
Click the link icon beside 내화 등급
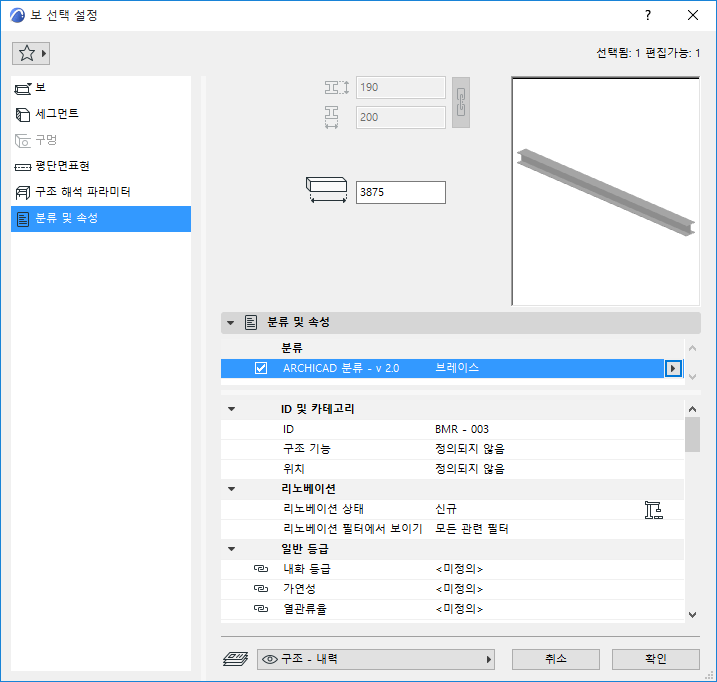coord(261,569)
